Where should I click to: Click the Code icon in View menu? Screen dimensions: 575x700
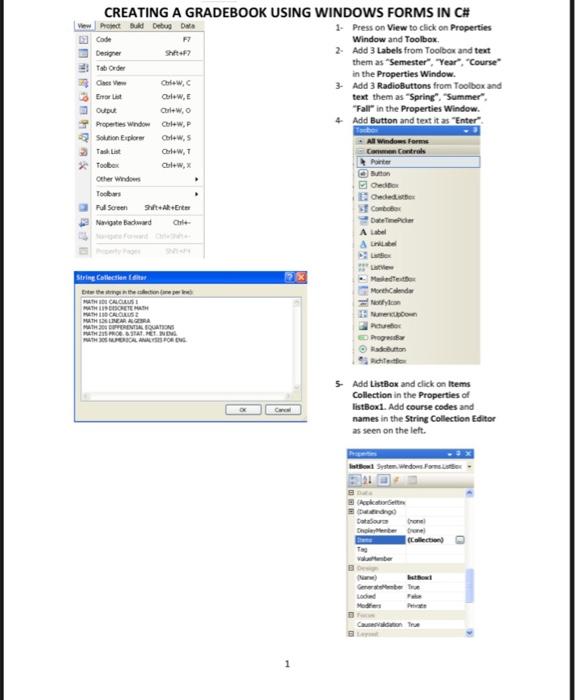click(83, 40)
